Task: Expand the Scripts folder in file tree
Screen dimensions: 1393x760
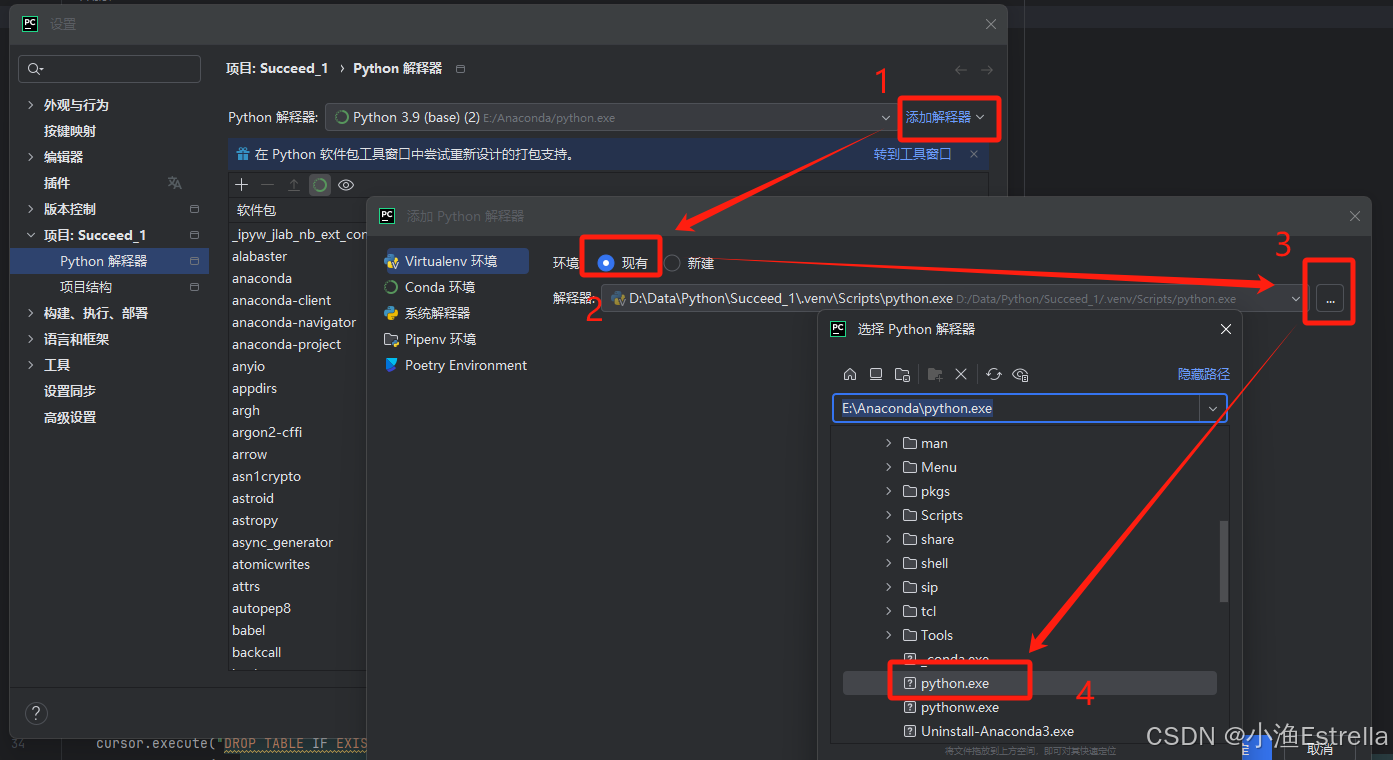Action: [888, 515]
